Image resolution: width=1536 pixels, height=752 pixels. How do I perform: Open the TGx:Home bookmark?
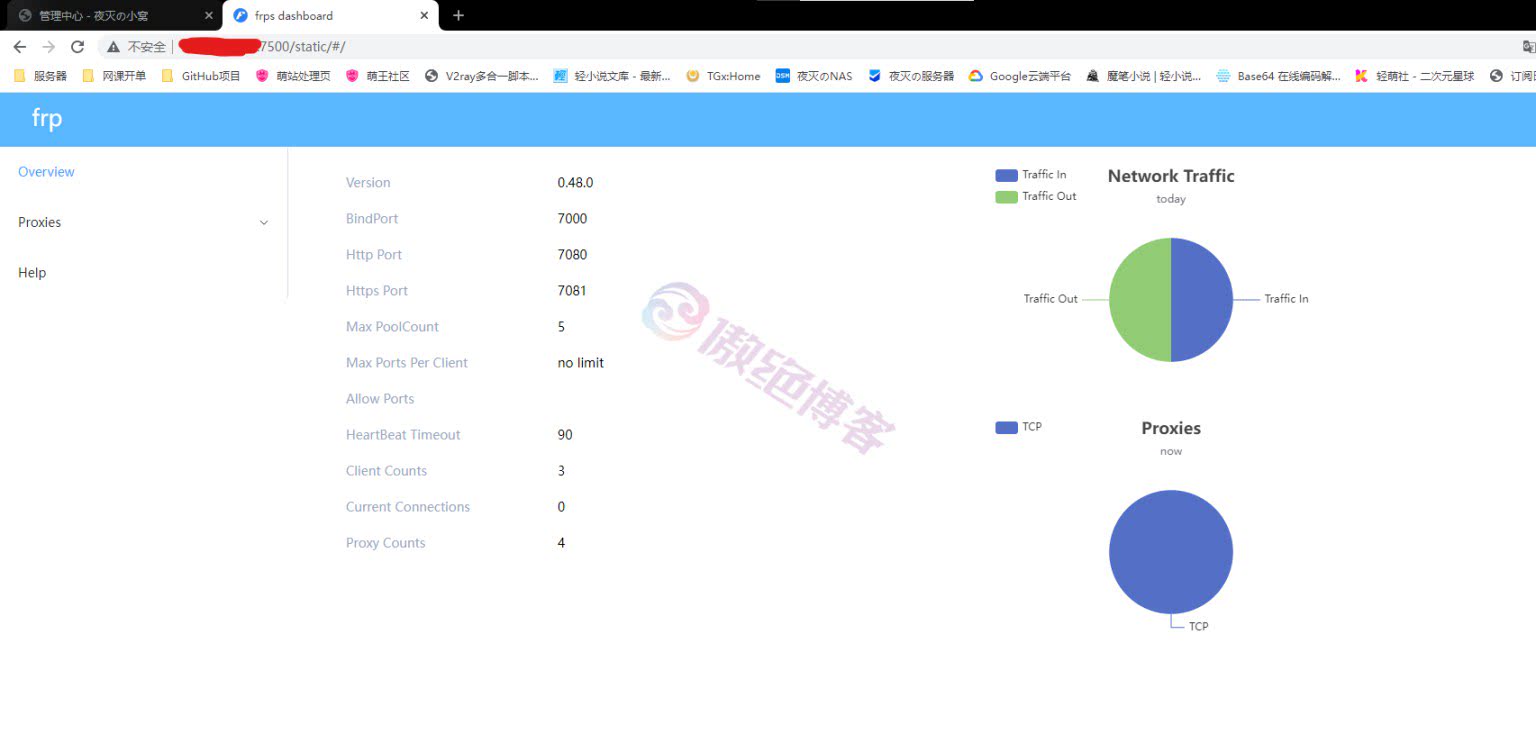pos(723,76)
